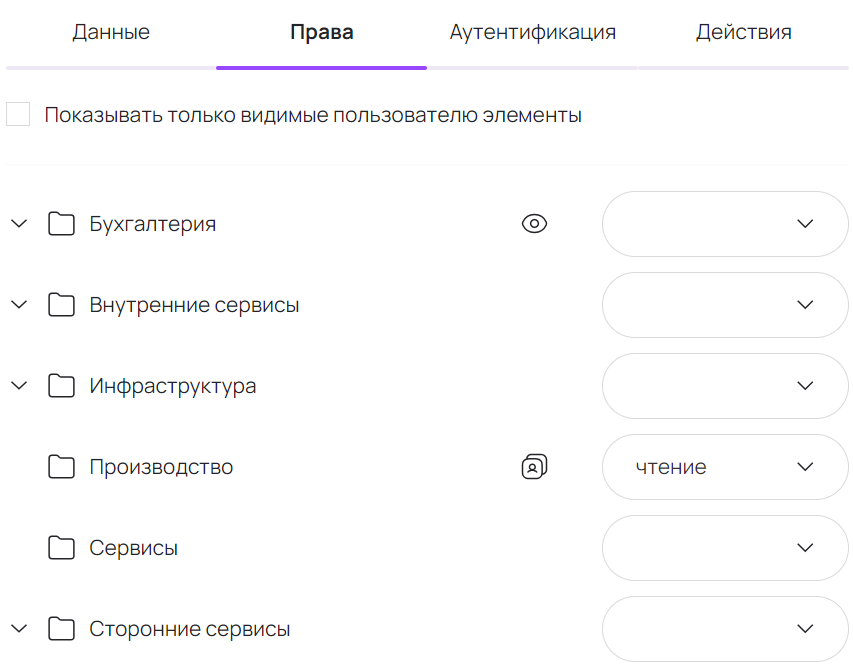Image resolution: width=853 pixels, height=671 pixels.
Task: Collapse the Инфраструктура tree branch
Action: tap(18, 385)
